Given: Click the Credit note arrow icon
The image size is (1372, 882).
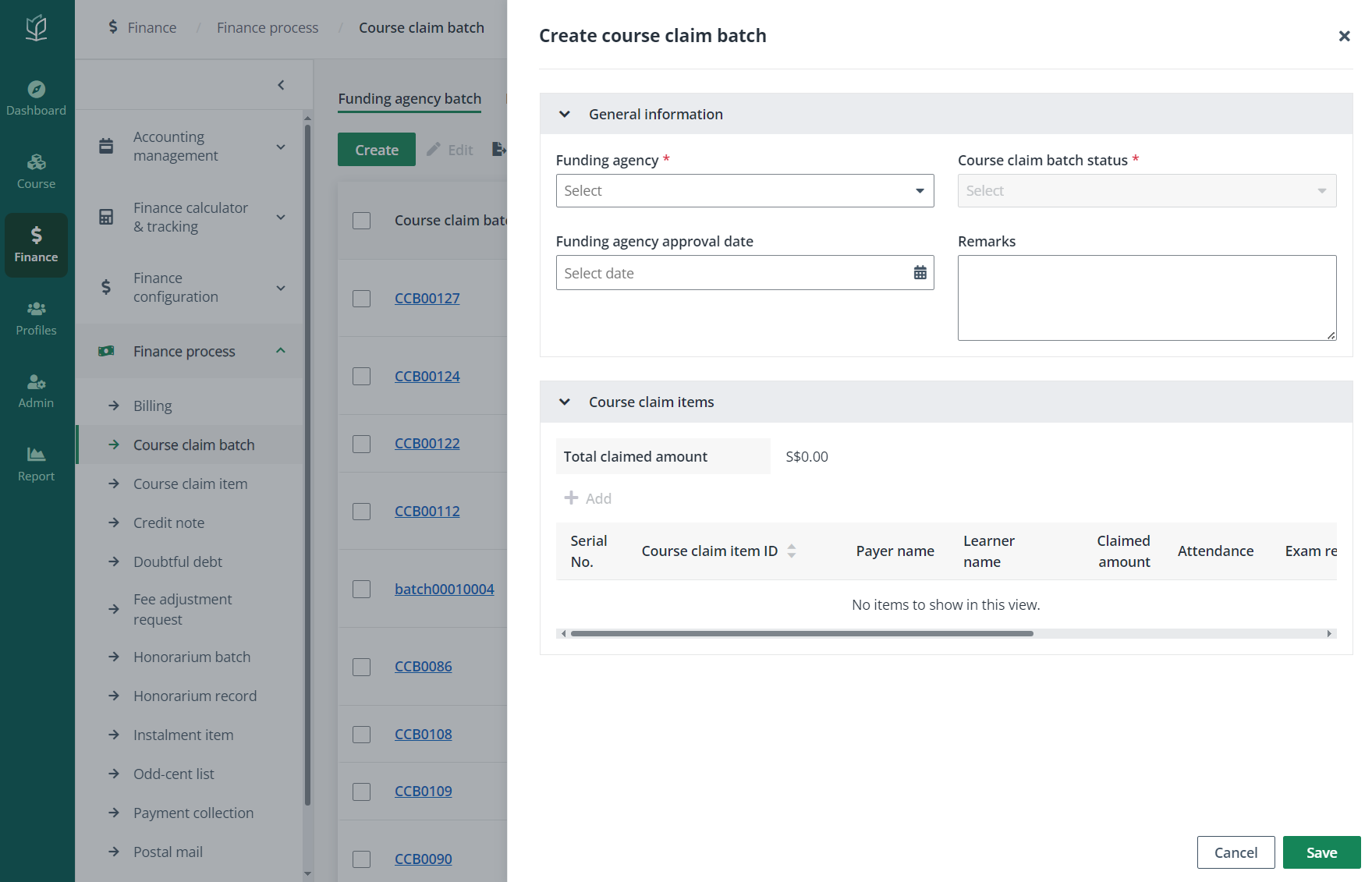Looking at the screenshot, I should [x=114, y=522].
